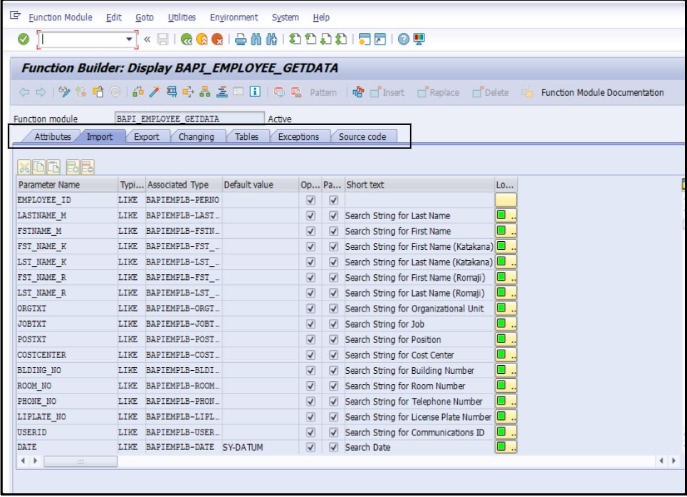687x497 pixels.
Task: Click the Where-Used List icon
Action: 188,92
